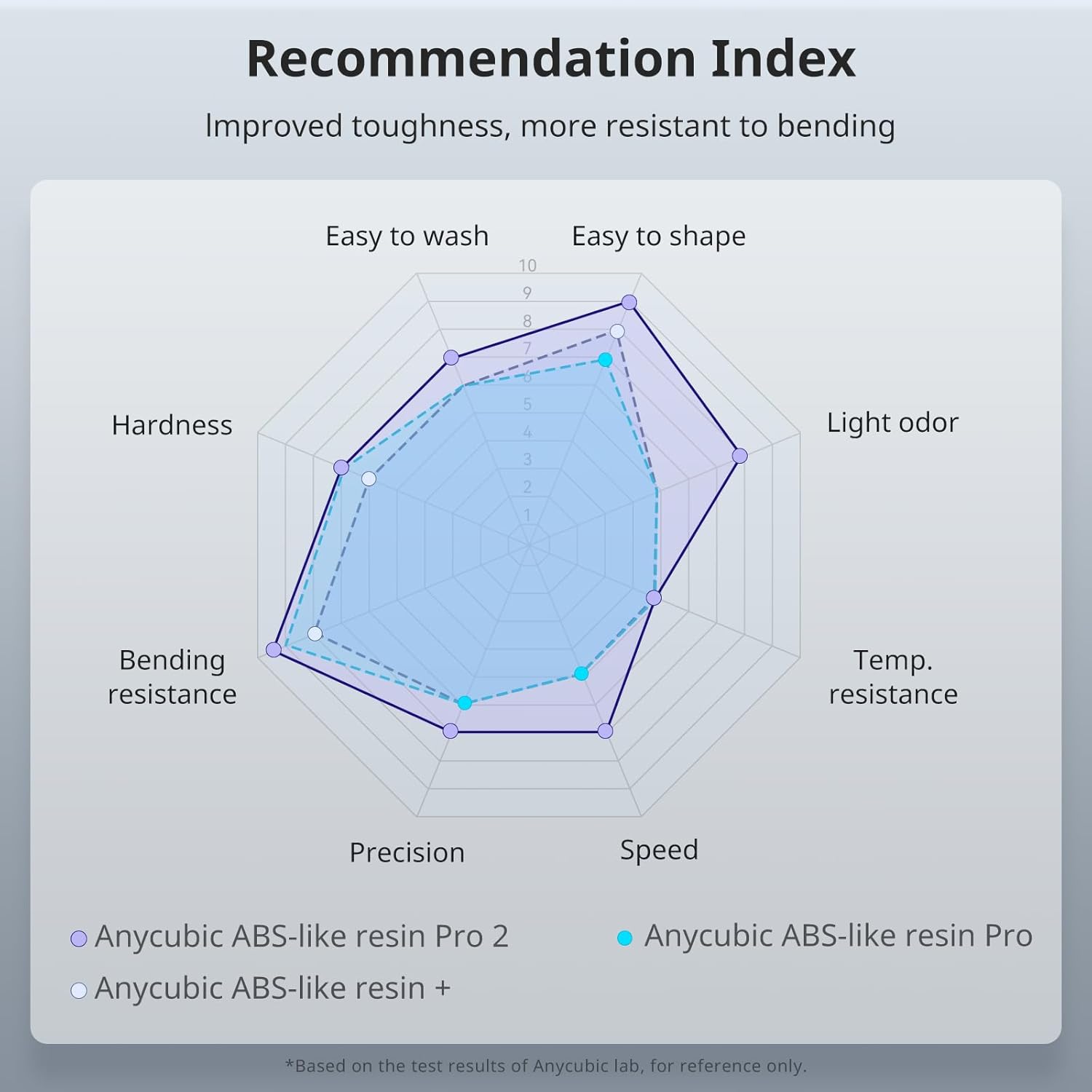Click the Anycubic lab footnote disclaimer text
The image size is (1092, 1092).
[546, 1066]
